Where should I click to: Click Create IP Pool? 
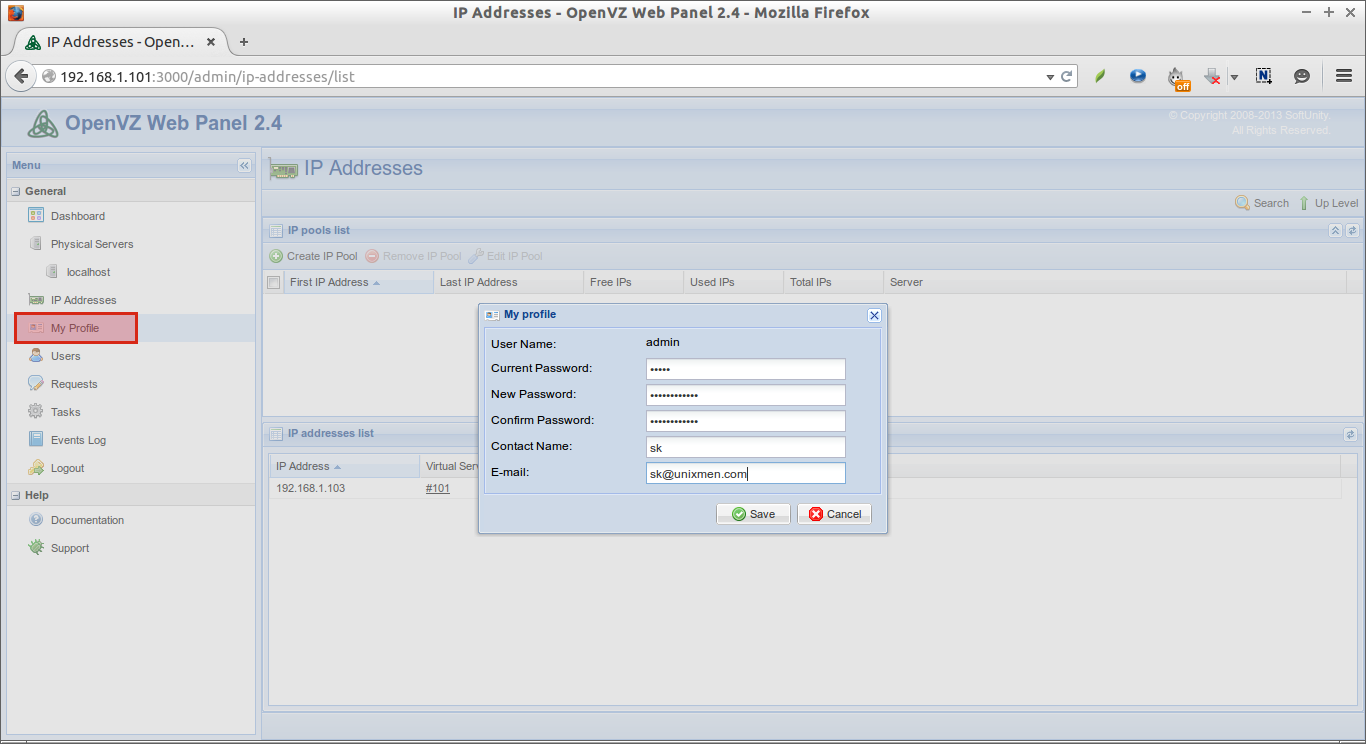point(313,256)
